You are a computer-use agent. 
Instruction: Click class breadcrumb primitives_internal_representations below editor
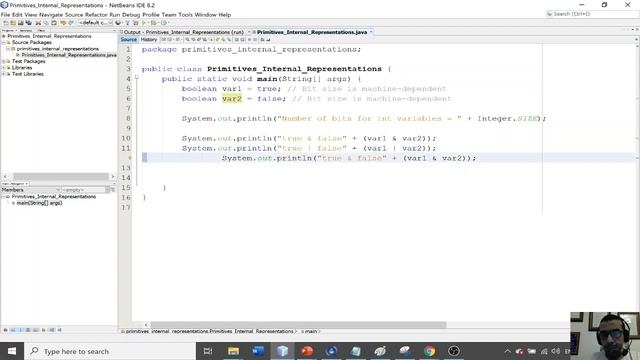click(x=209, y=331)
